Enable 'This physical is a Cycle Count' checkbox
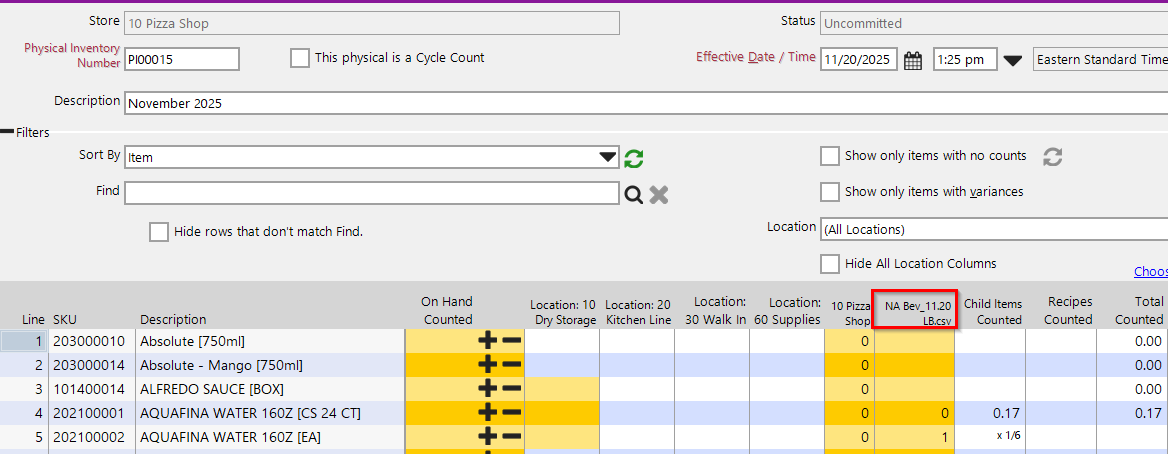 pos(299,58)
